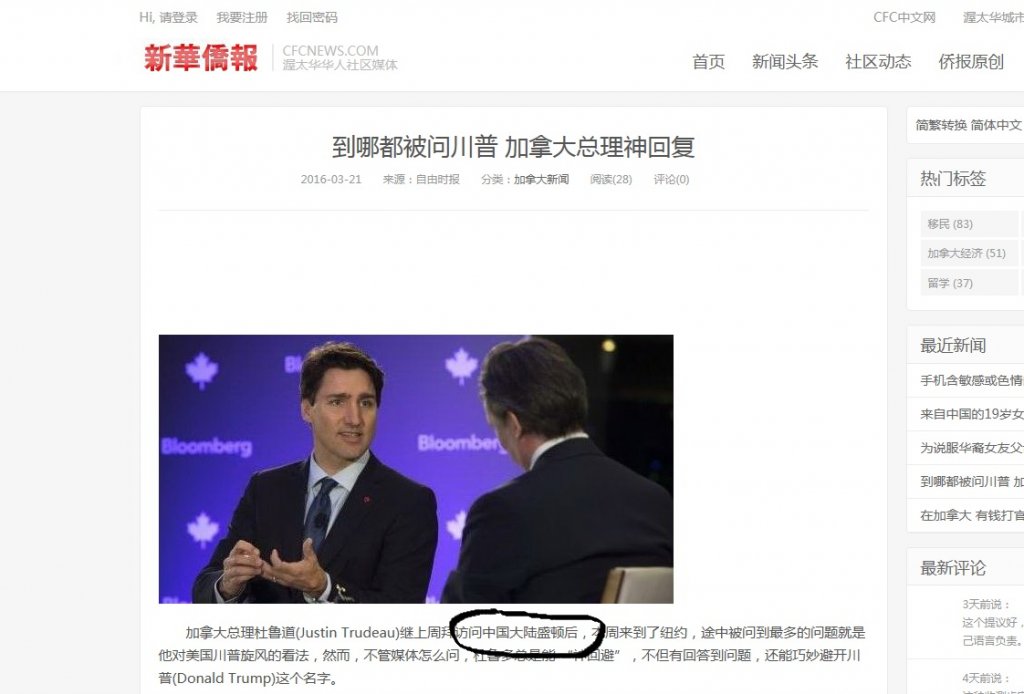This screenshot has width=1024, height=694.
Task: Click the Trudeau Bloomberg interview photo
Action: (416, 469)
